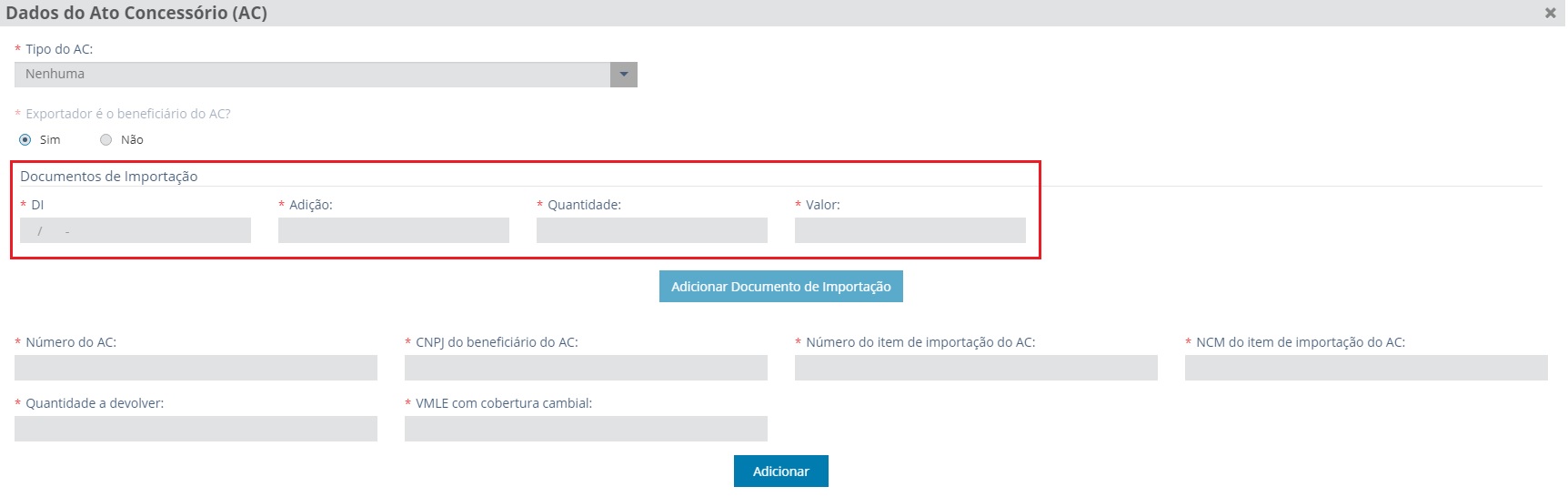Click the Quantidade a devolver field
The width and height of the screenshot is (1568, 497).
196,429
